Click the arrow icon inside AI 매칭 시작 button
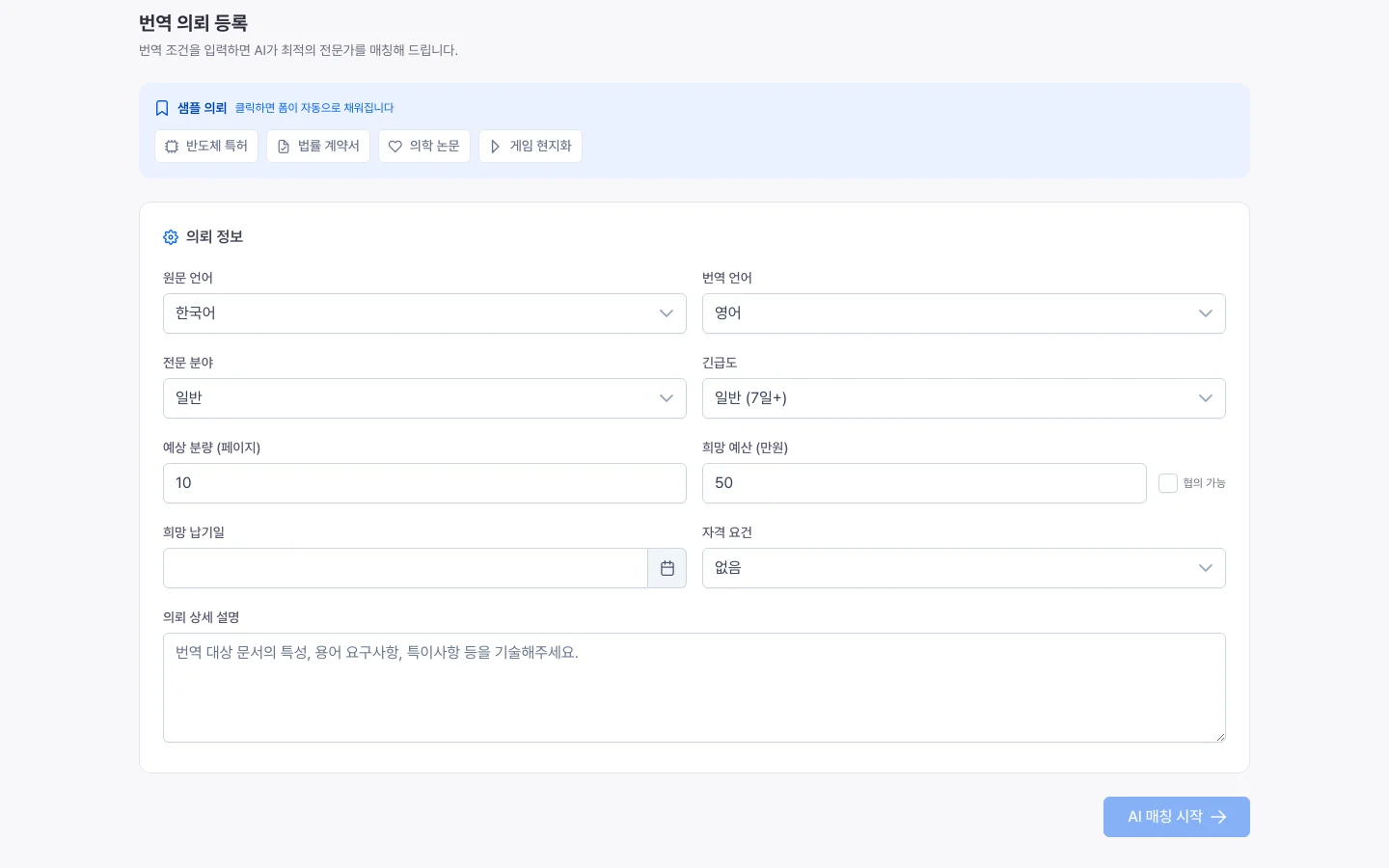The width and height of the screenshot is (1389, 868). tap(1218, 817)
